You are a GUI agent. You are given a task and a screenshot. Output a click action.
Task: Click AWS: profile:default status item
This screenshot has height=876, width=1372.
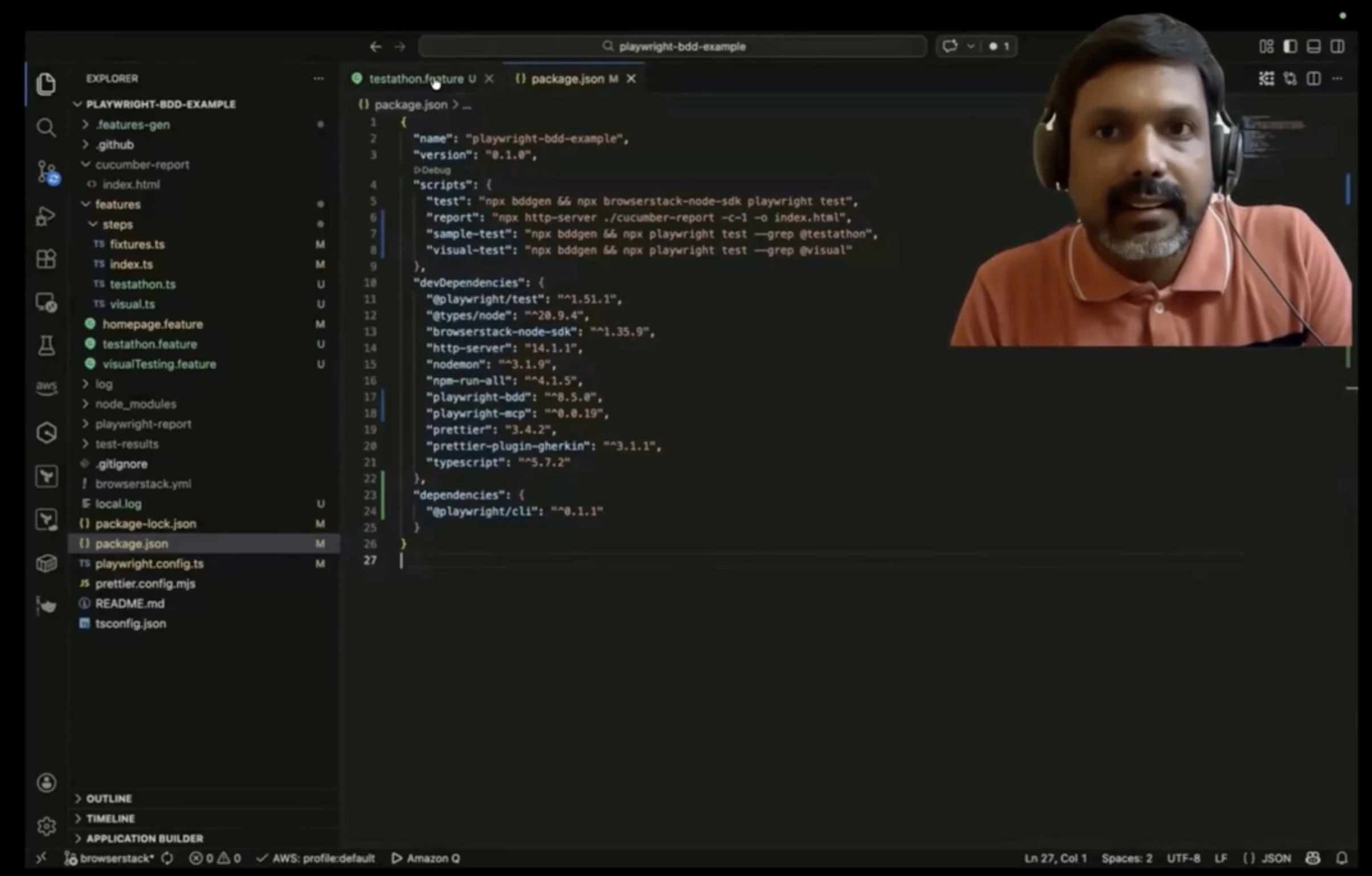pos(316,858)
